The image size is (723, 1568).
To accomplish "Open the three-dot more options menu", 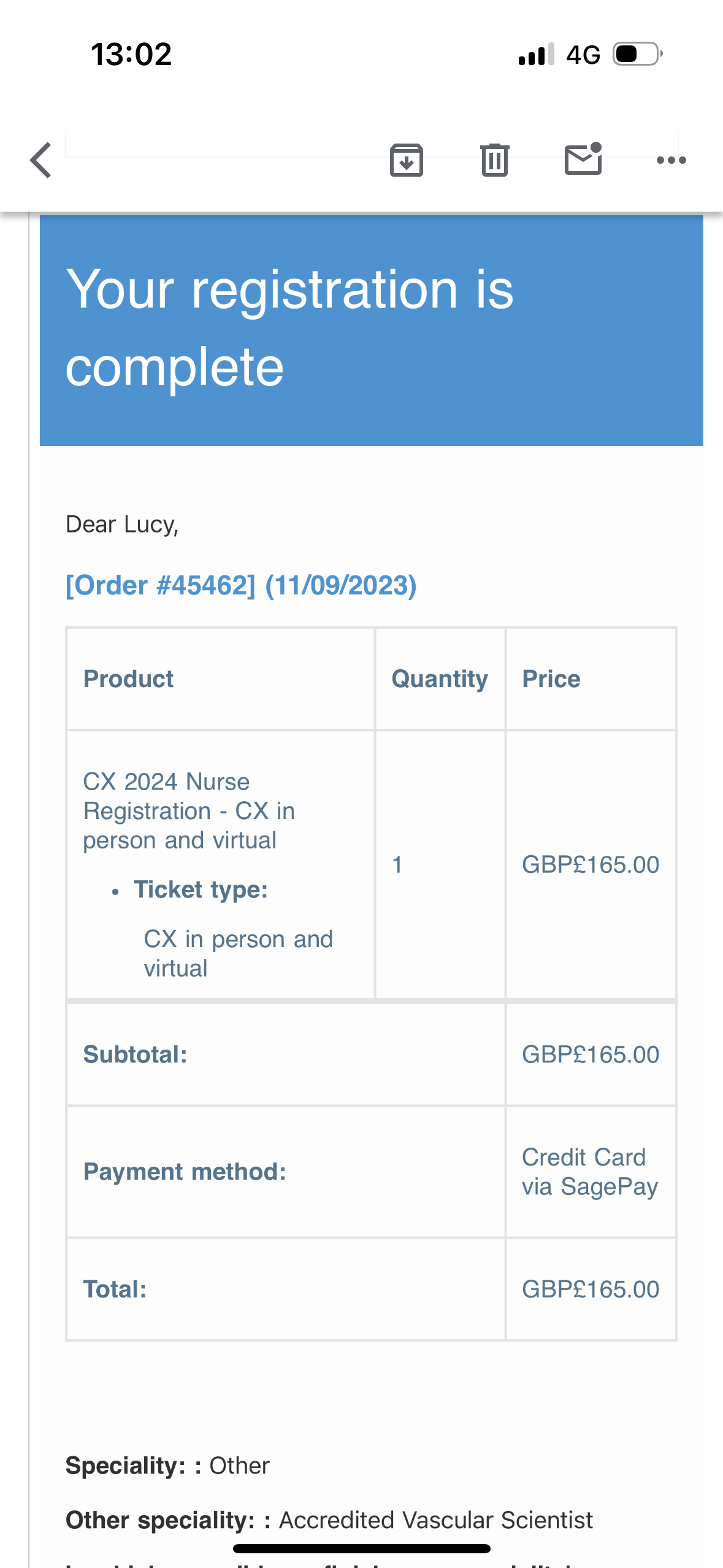I will [671, 160].
